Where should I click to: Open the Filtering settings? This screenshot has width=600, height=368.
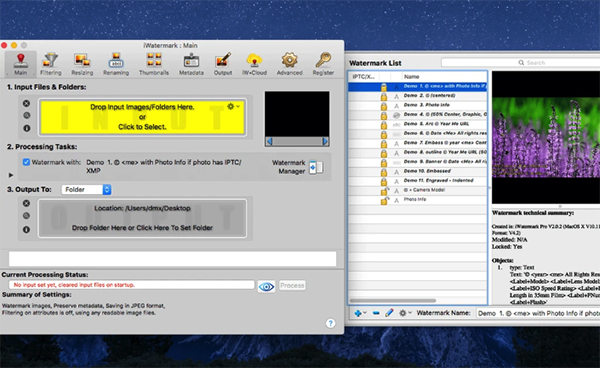[x=51, y=64]
